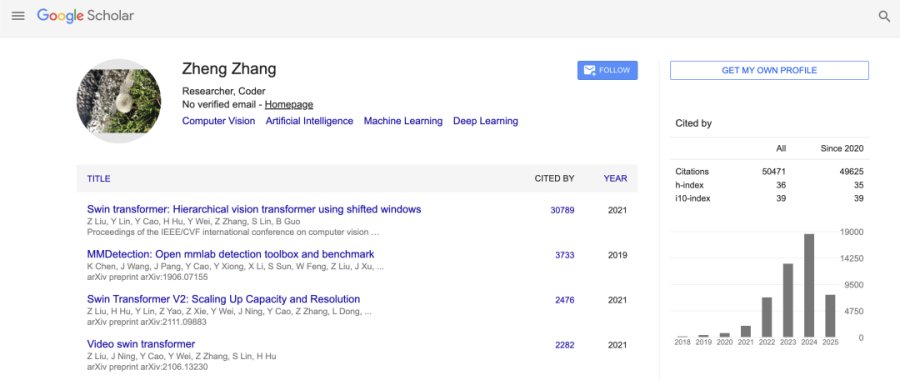
Task: Follow Zheng Zhang's profile
Action: click(x=607, y=71)
